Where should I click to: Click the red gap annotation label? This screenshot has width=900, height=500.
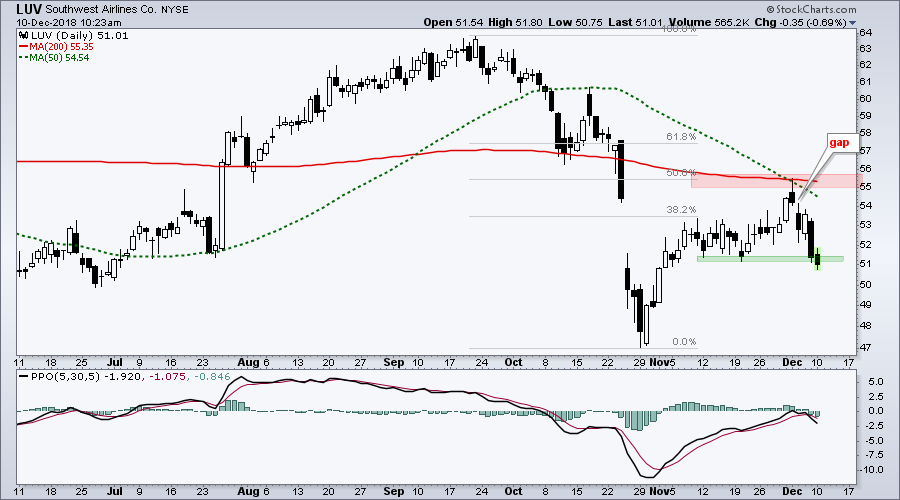point(839,142)
